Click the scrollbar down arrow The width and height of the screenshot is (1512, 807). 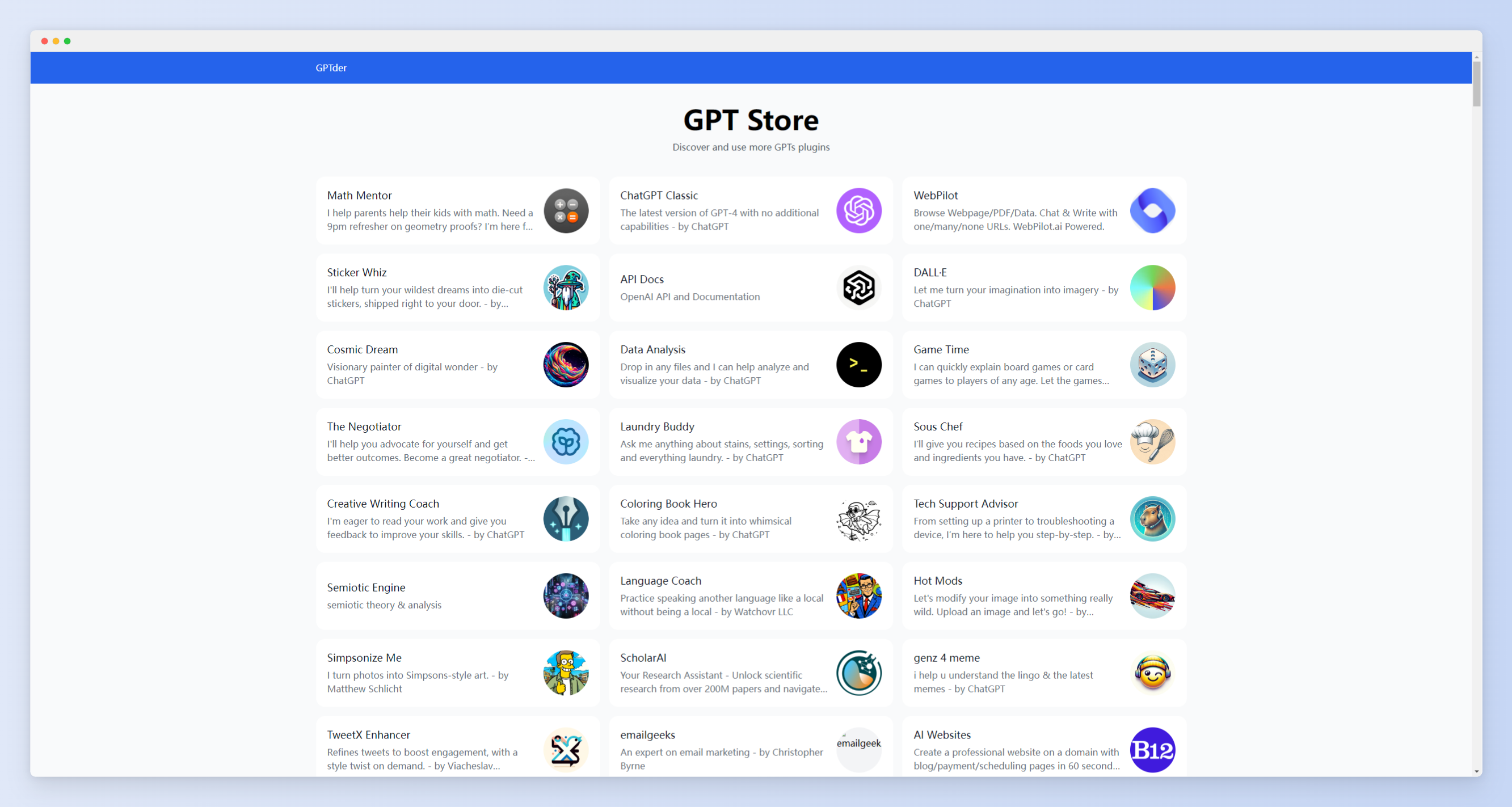point(1476,771)
